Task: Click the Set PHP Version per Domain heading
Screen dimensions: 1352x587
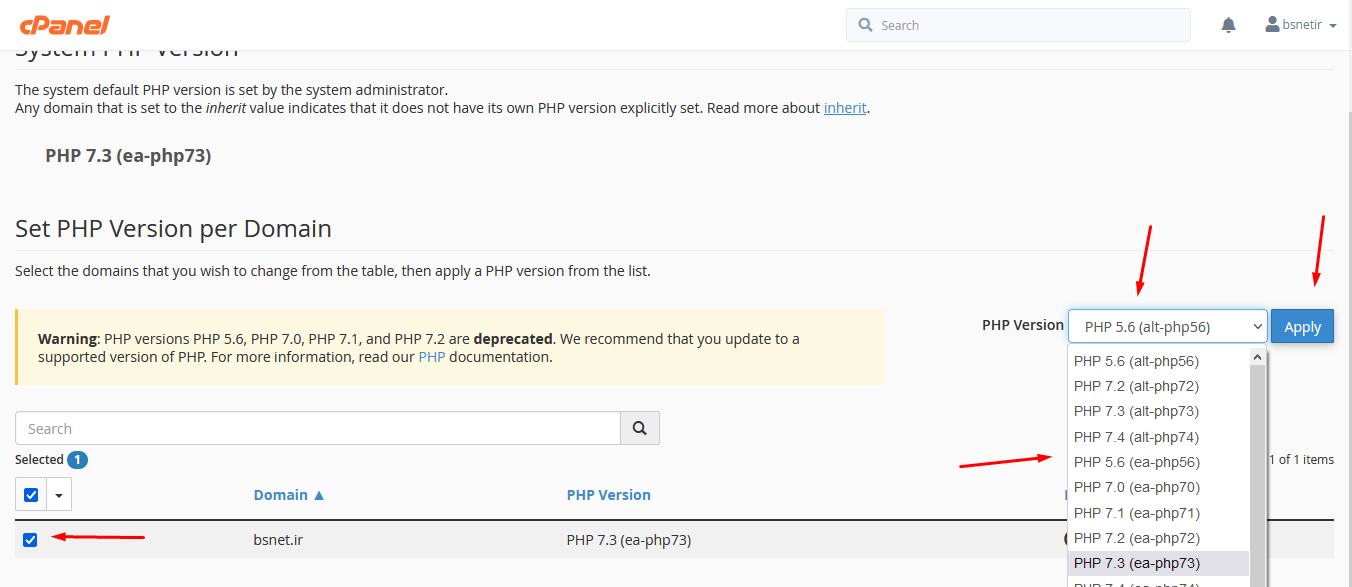Action: coord(173,229)
